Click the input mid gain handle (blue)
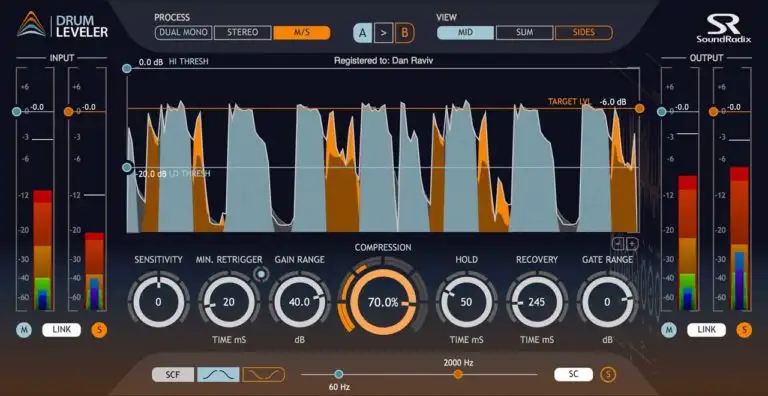This screenshot has height=396, width=768. pos(17,112)
